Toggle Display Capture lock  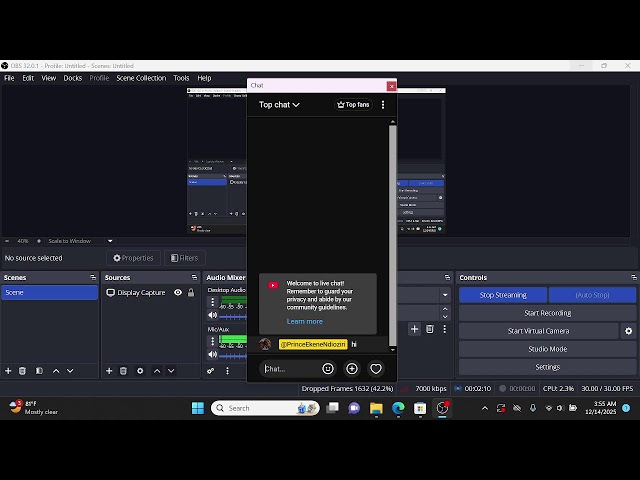point(191,292)
